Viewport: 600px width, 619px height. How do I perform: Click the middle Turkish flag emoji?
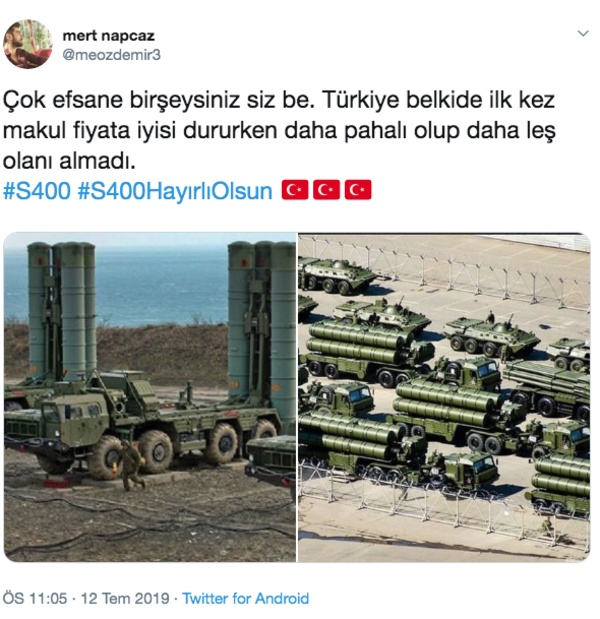tap(326, 190)
